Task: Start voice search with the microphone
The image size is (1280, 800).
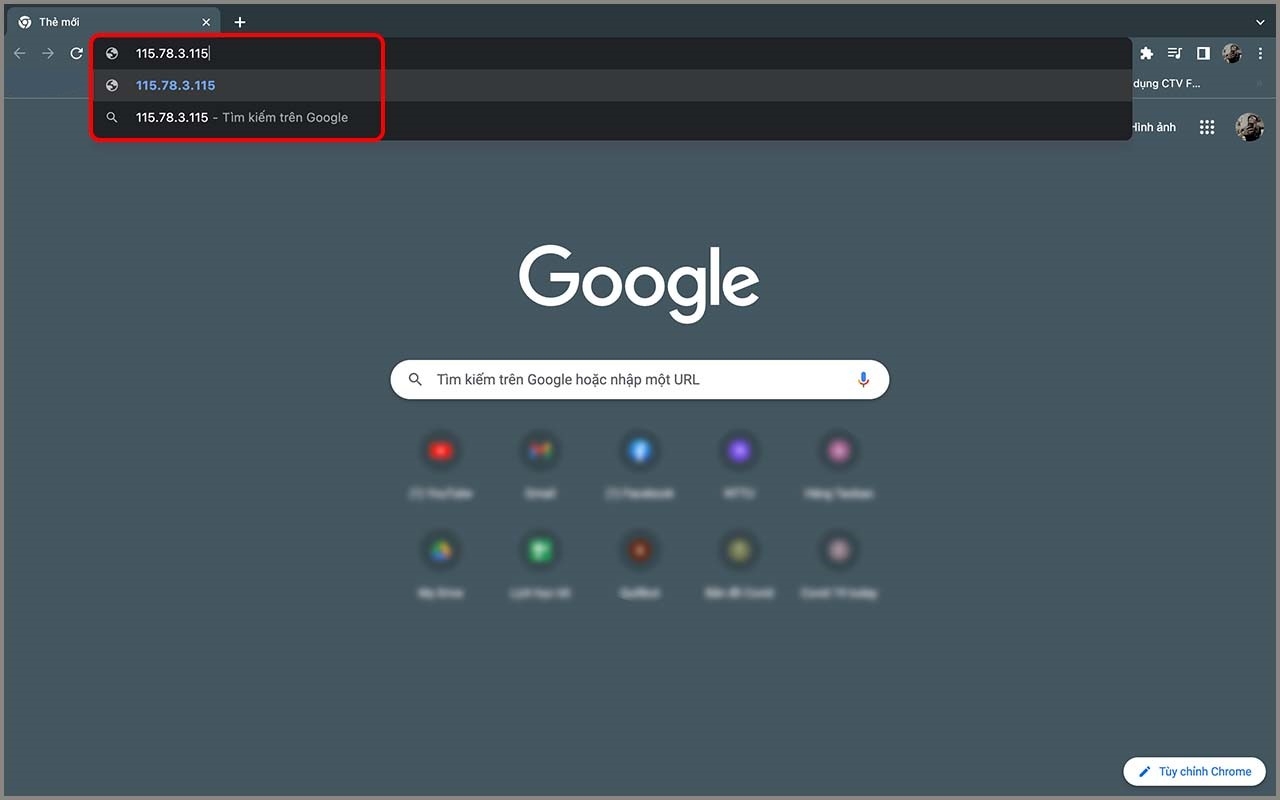Action: click(863, 380)
